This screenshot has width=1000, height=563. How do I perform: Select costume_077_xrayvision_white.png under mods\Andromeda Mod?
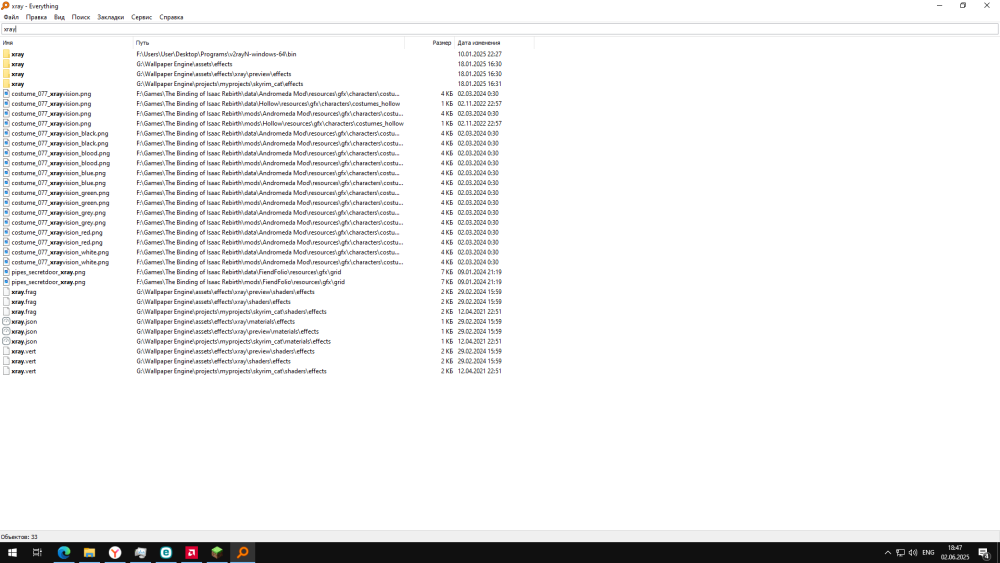pos(60,262)
